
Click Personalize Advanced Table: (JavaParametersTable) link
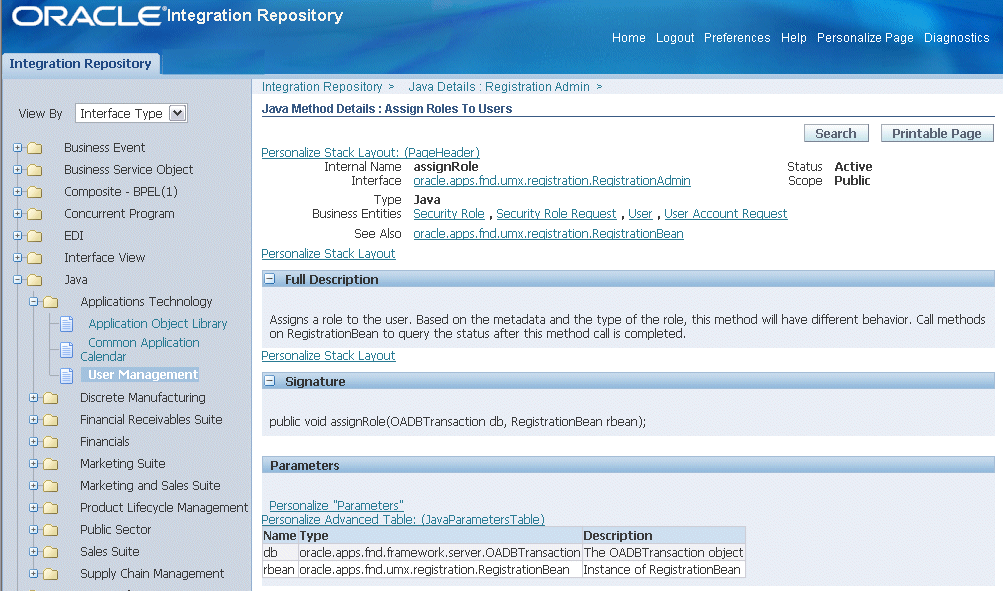[403, 520]
